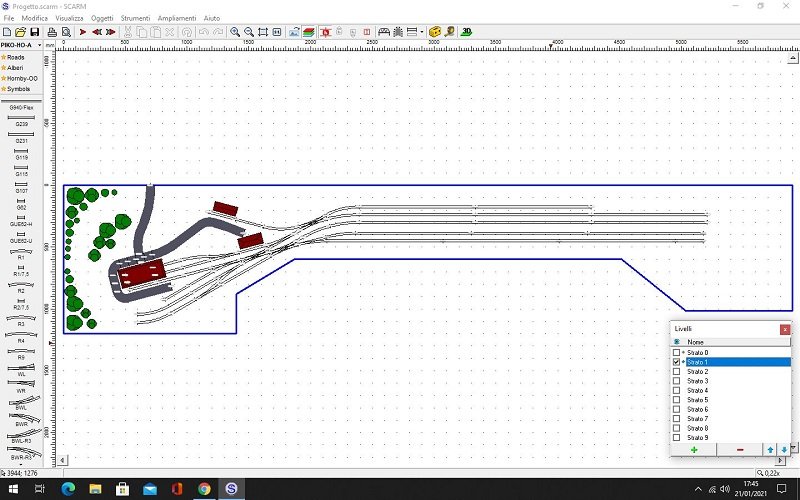The width and height of the screenshot is (800, 500).
Task: Uncheck the Strato 1 layer checkbox
Action: tap(677, 362)
